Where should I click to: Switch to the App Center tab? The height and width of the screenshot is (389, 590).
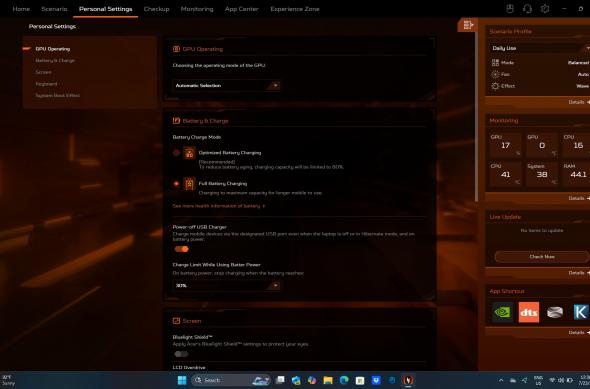point(242,9)
